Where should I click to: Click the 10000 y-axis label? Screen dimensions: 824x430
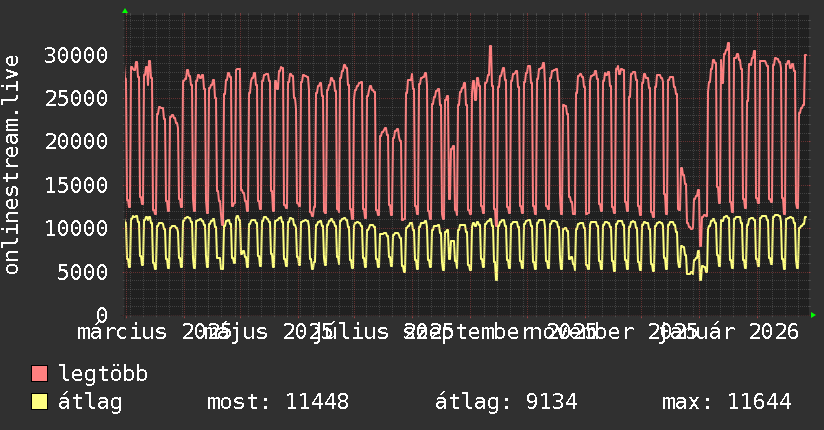pyautogui.click(x=76, y=228)
